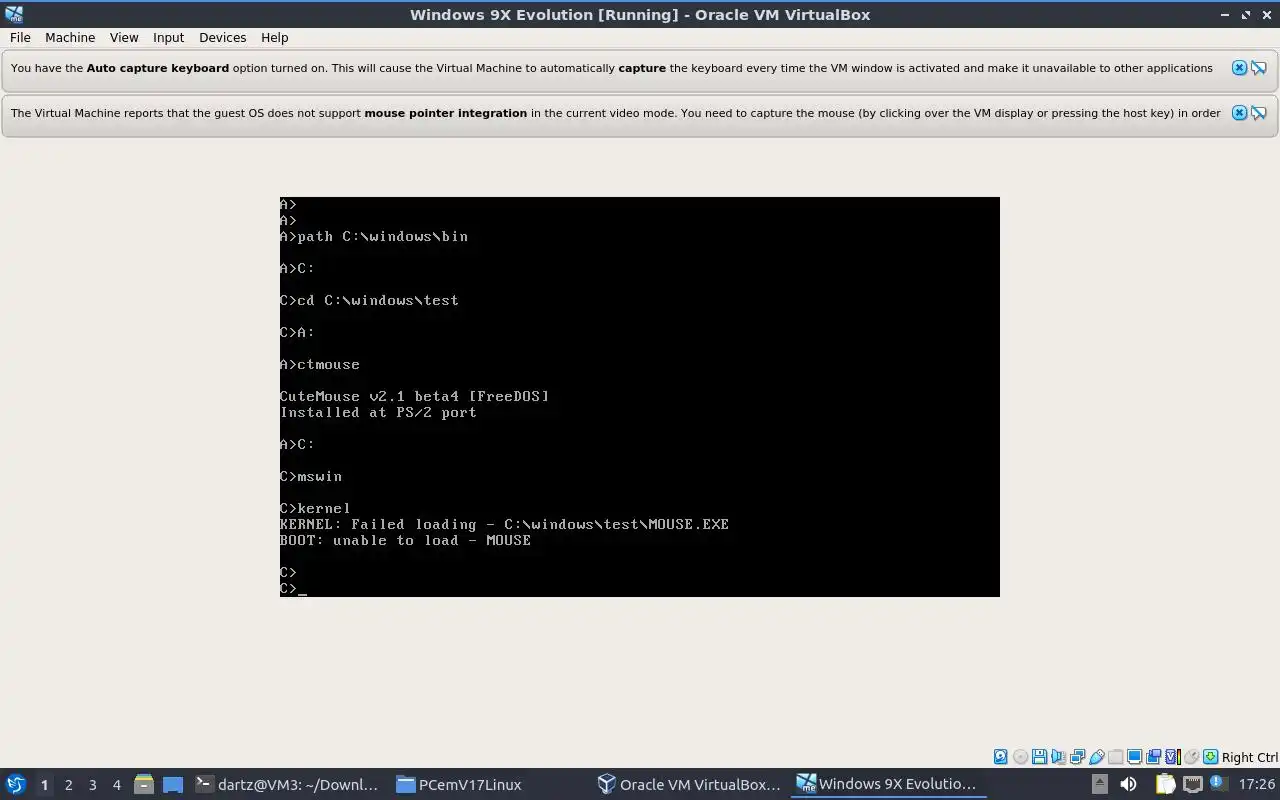Viewport: 1280px width, 800px height.
Task: Minimize the VirtualBox VM window
Action: pos(1225,15)
